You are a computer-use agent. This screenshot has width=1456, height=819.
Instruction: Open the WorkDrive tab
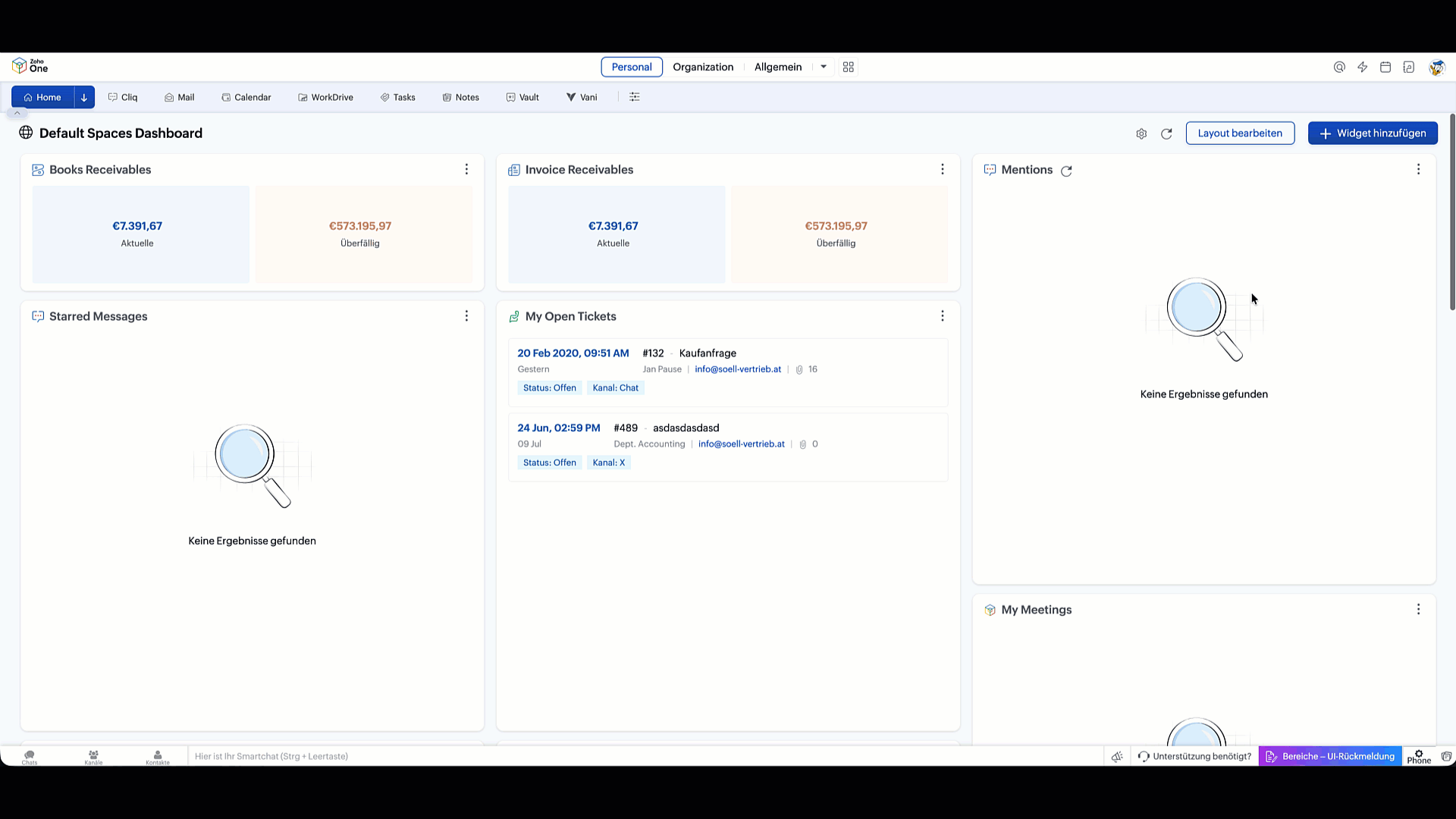[x=325, y=97]
